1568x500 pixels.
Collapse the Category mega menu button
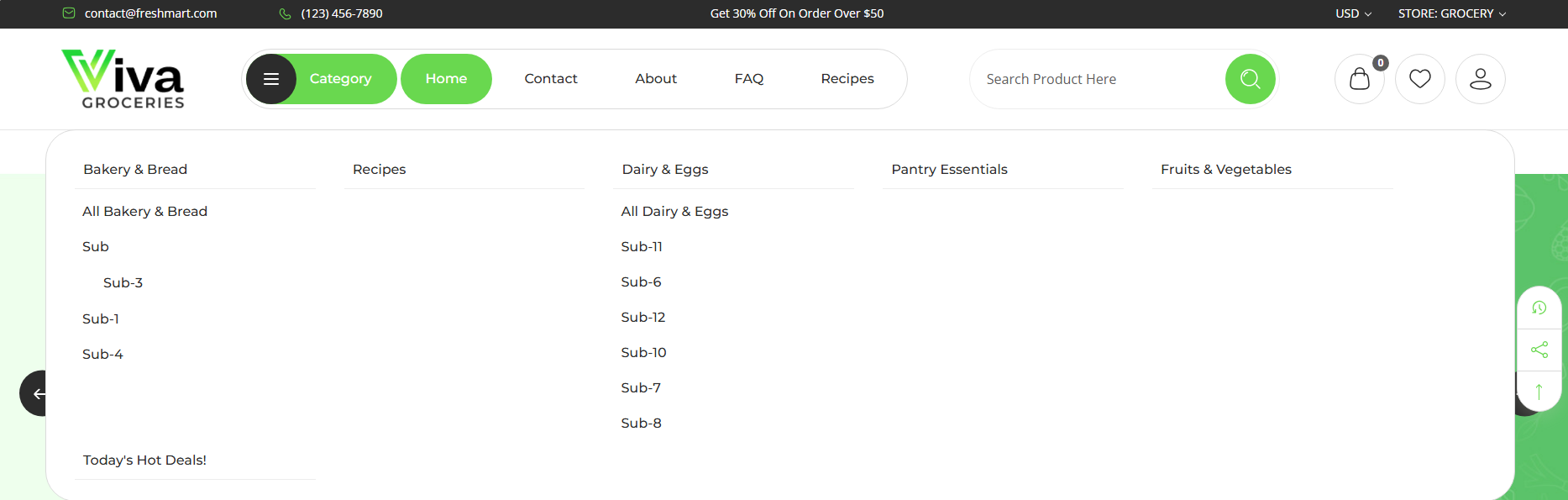[322, 79]
